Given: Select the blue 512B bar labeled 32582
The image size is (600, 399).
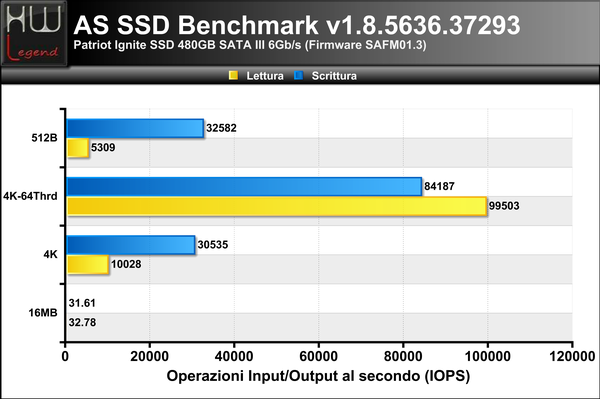Looking at the screenshot, I should pyautogui.click(x=135, y=128).
